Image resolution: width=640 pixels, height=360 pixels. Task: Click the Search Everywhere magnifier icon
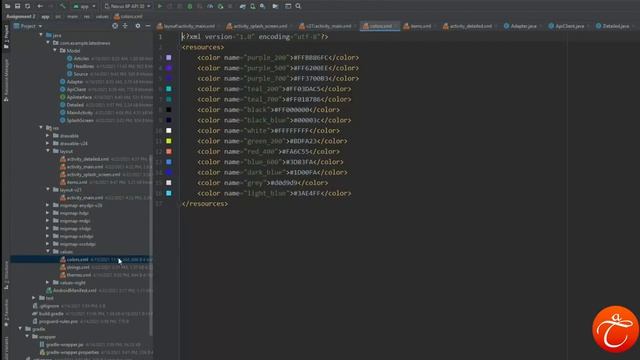(x=298, y=6)
